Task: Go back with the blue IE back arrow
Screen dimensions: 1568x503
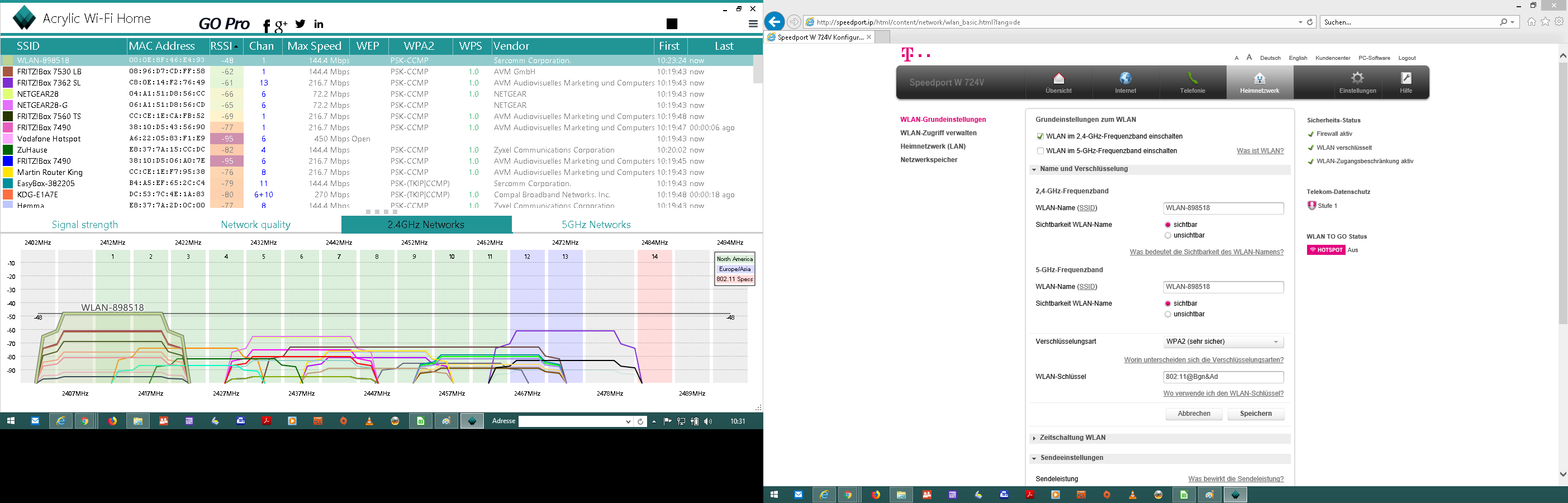Action: tap(775, 22)
